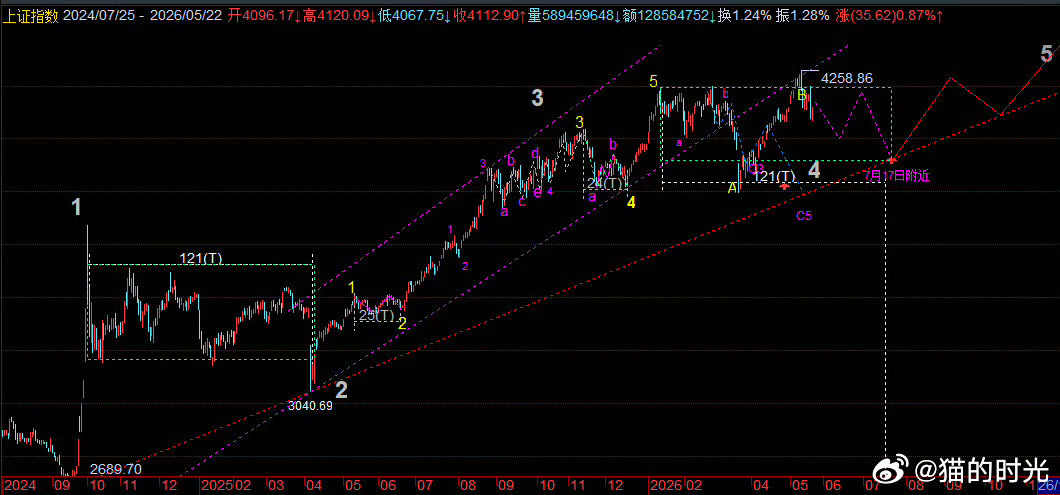1060x495 pixels.
Task: Click the 3040.69 low price label
Action: (310, 406)
